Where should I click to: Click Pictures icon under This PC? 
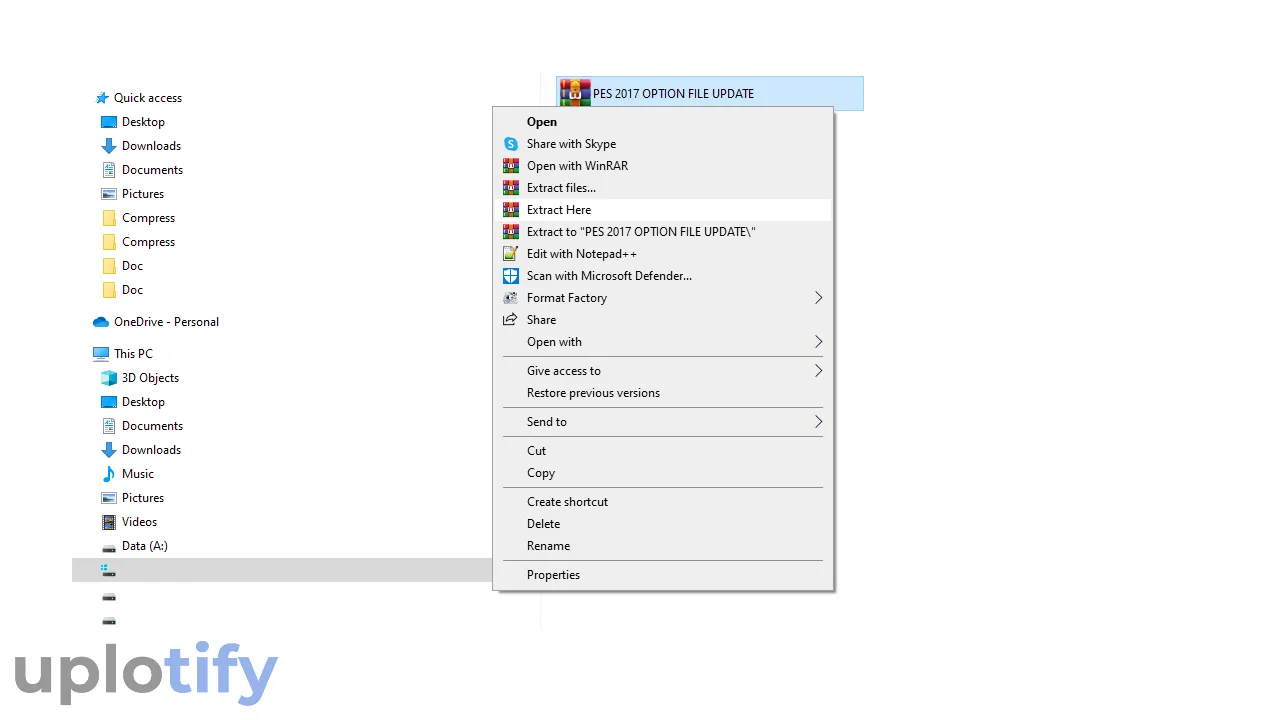coord(109,498)
